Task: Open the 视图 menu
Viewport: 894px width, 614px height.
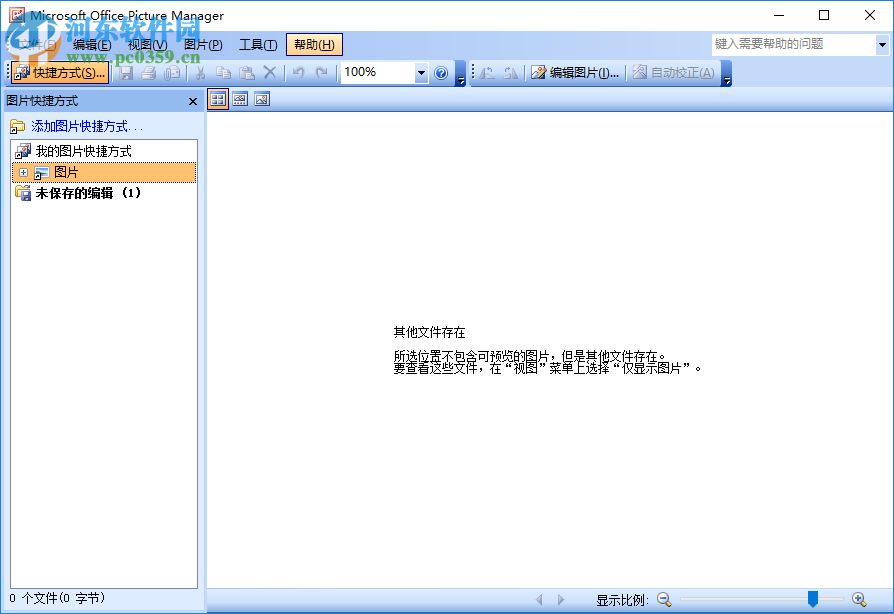Action: (x=146, y=44)
